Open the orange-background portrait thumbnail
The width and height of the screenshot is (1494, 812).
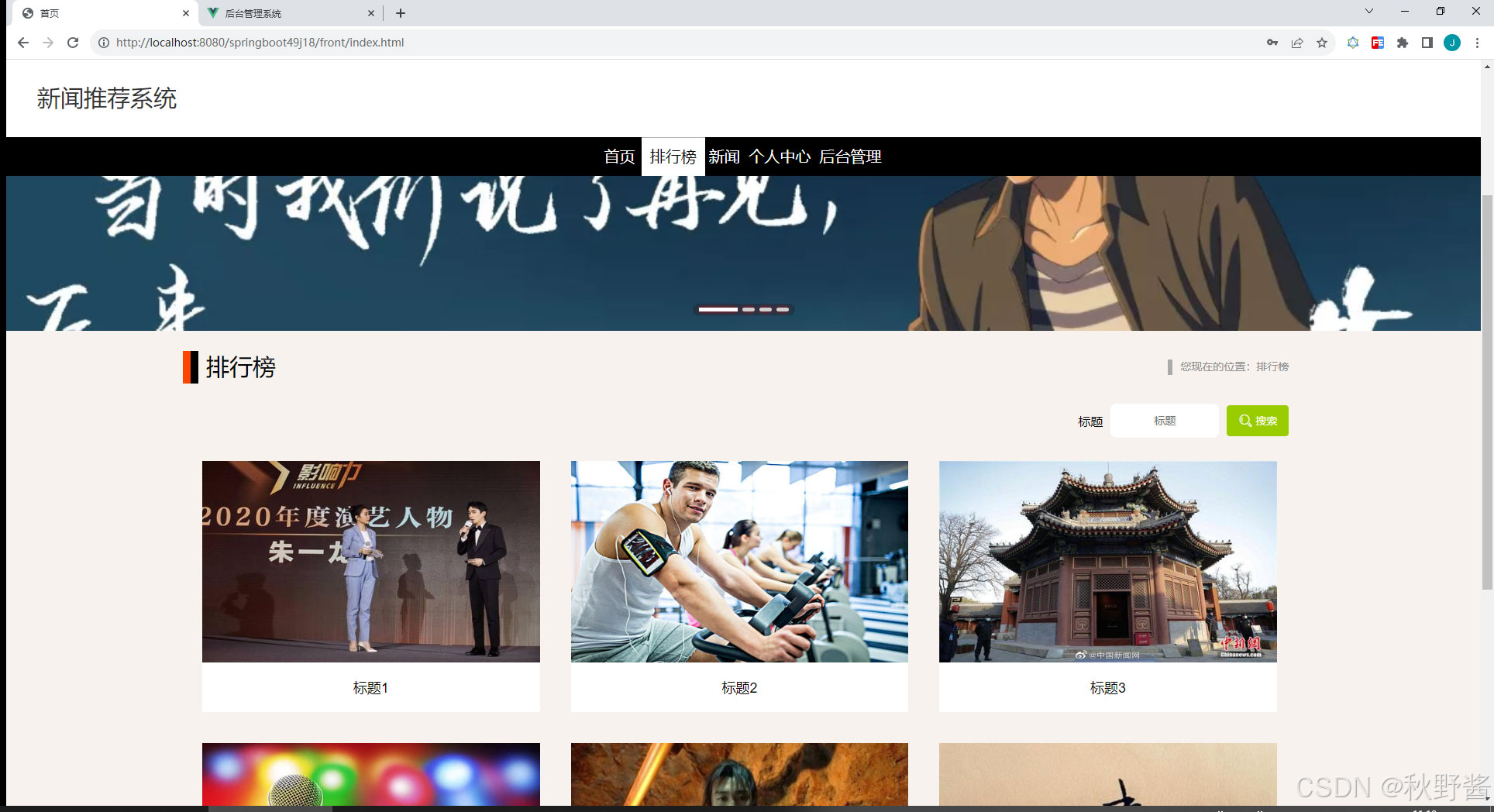(739, 774)
